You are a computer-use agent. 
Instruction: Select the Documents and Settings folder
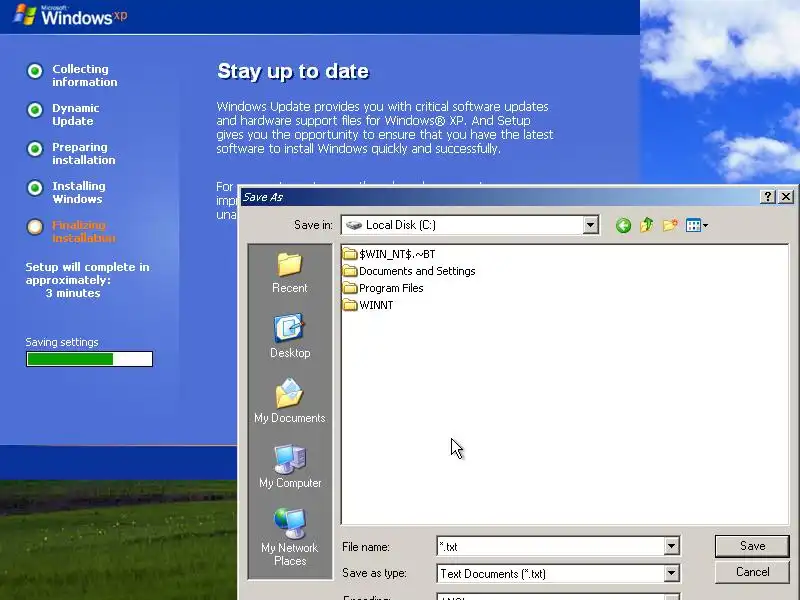tap(409, 271)
